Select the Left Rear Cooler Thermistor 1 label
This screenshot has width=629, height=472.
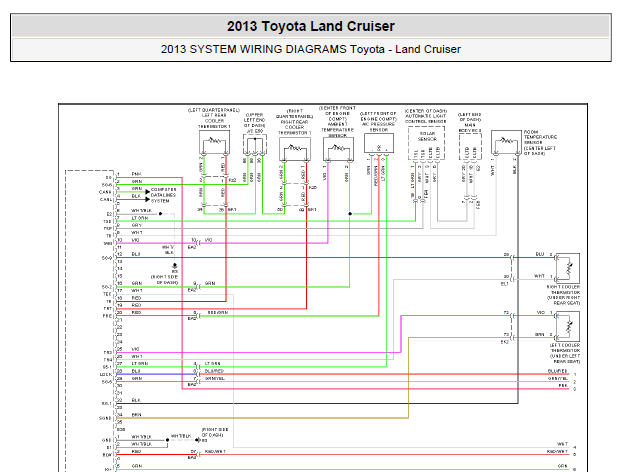tap(214, 118)
